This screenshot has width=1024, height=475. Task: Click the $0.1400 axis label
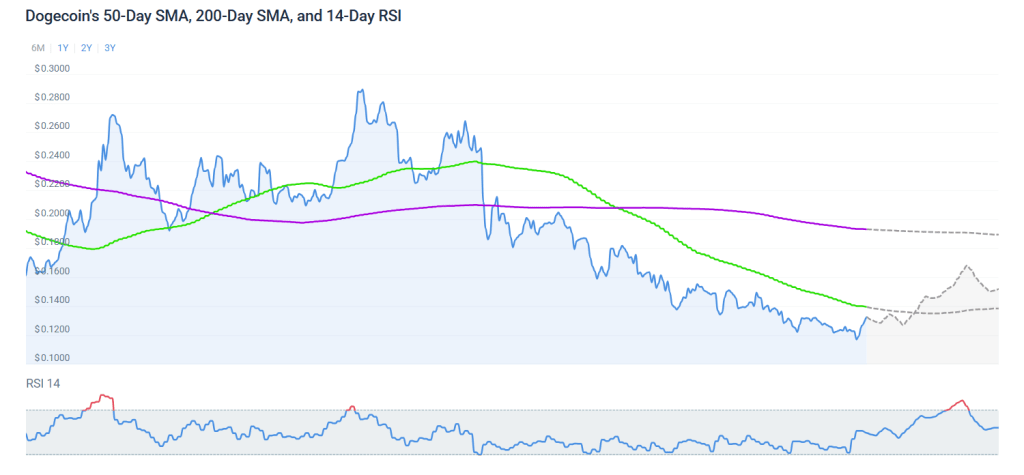click(x=52, y=301)
